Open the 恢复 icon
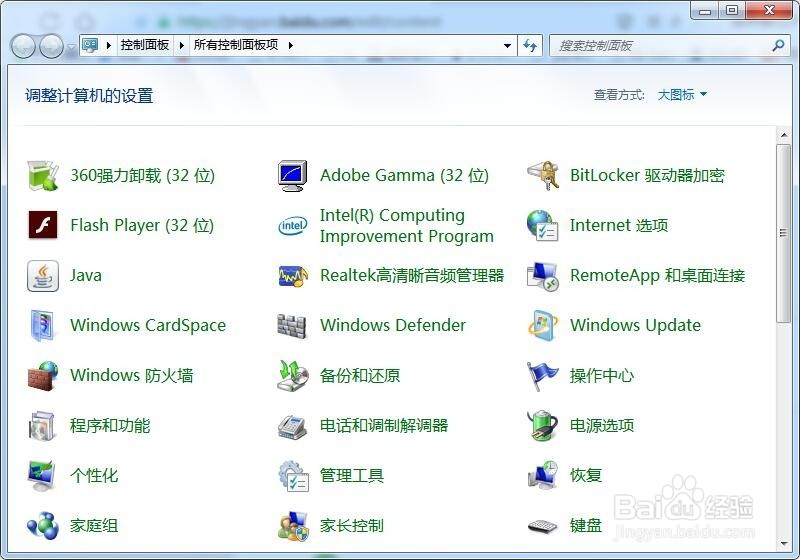Image resolution: width=800 pixels, height=560 pixels. pyautogui.click(x=543, y=475)
